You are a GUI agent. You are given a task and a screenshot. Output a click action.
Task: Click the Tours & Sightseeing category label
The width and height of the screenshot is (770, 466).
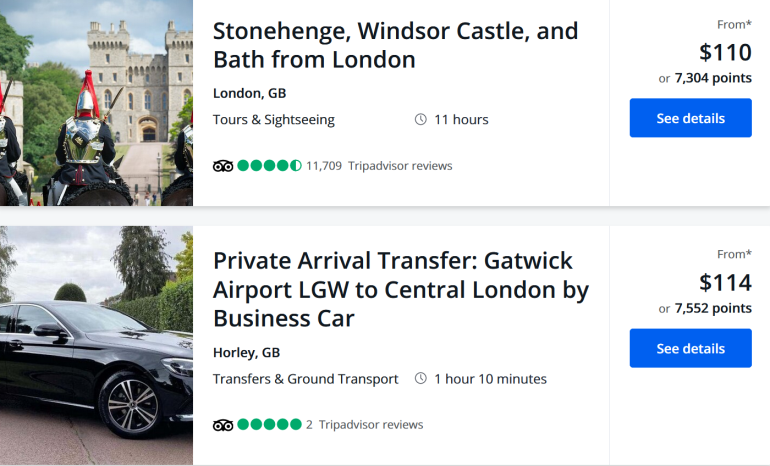coord(274,120)
